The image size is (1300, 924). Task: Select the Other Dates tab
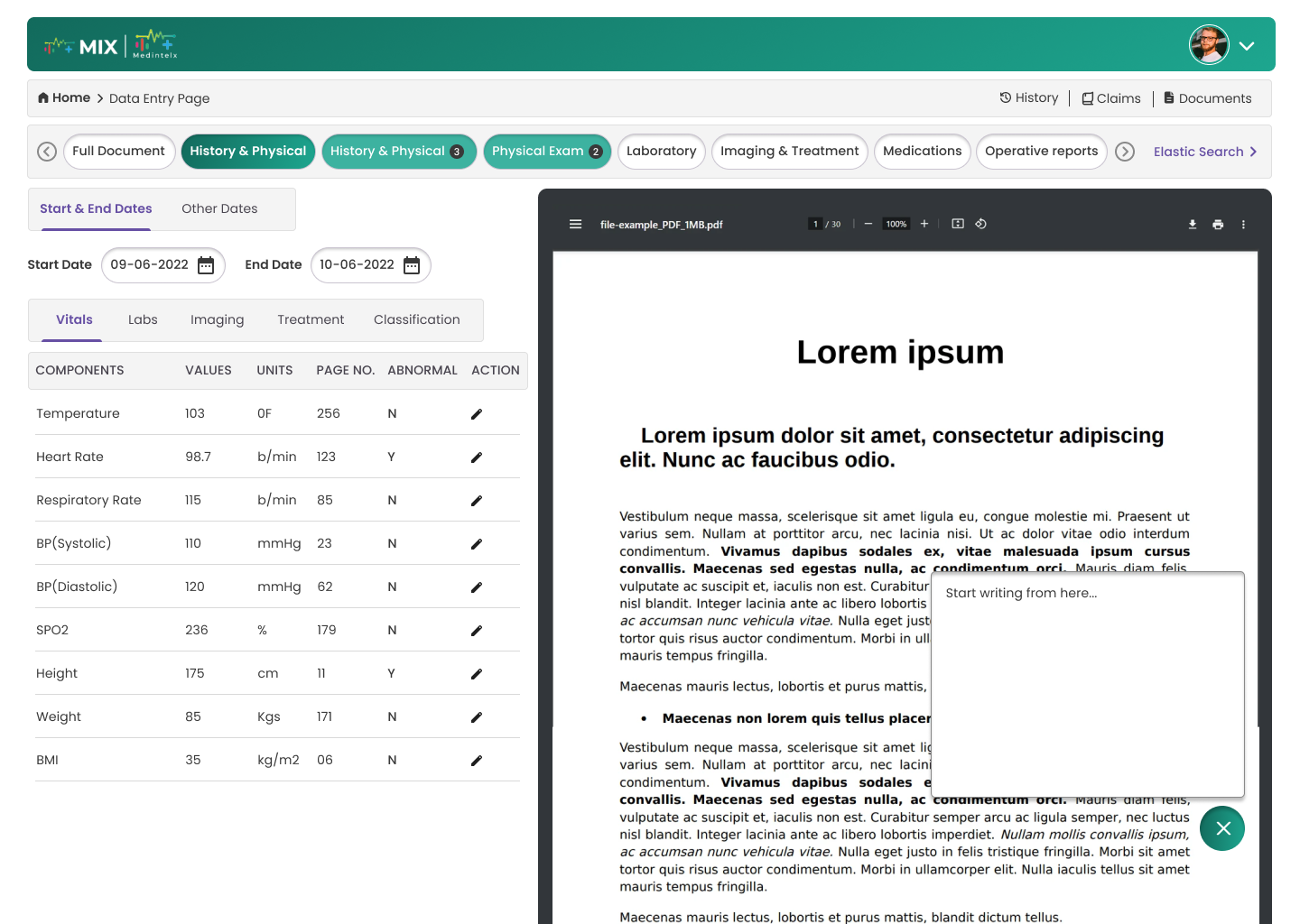point(219,208)
